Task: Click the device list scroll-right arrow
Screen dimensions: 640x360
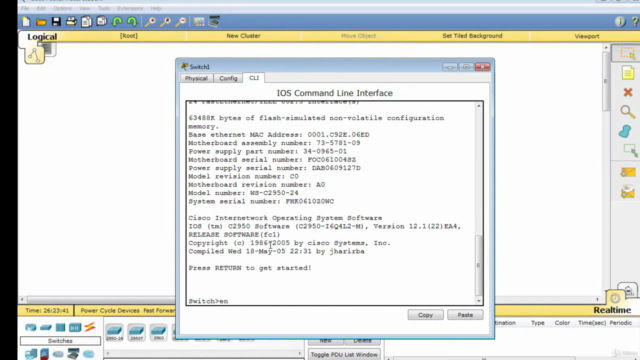Action: tap(300, 353)
